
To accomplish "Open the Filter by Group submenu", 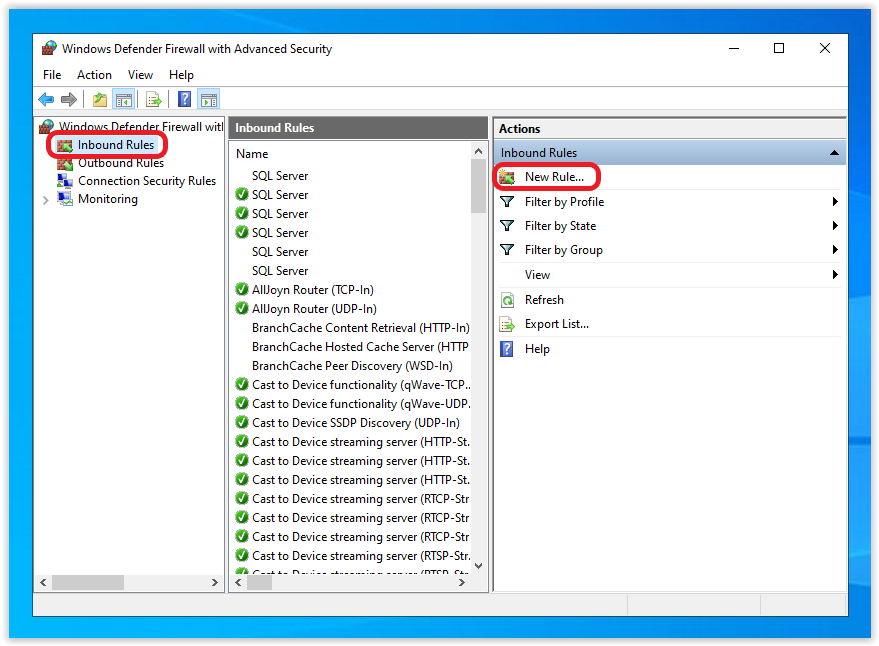I will [563, 250].
